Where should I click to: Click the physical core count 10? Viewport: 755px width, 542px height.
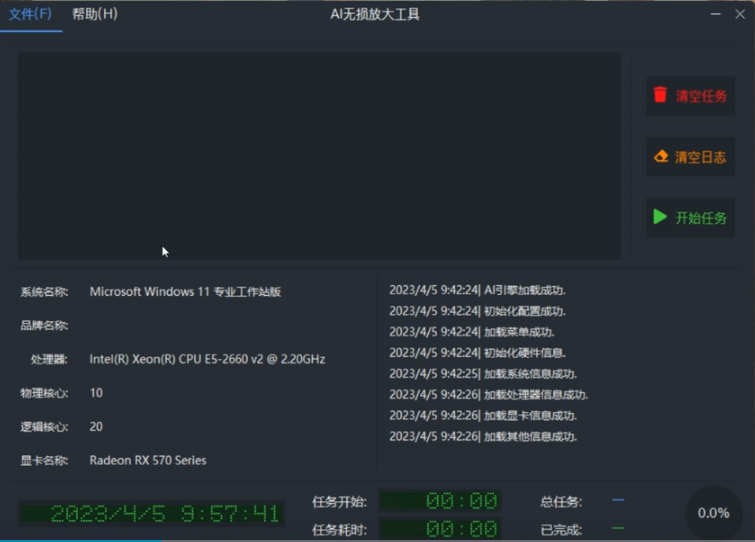(x=96, y=393)
